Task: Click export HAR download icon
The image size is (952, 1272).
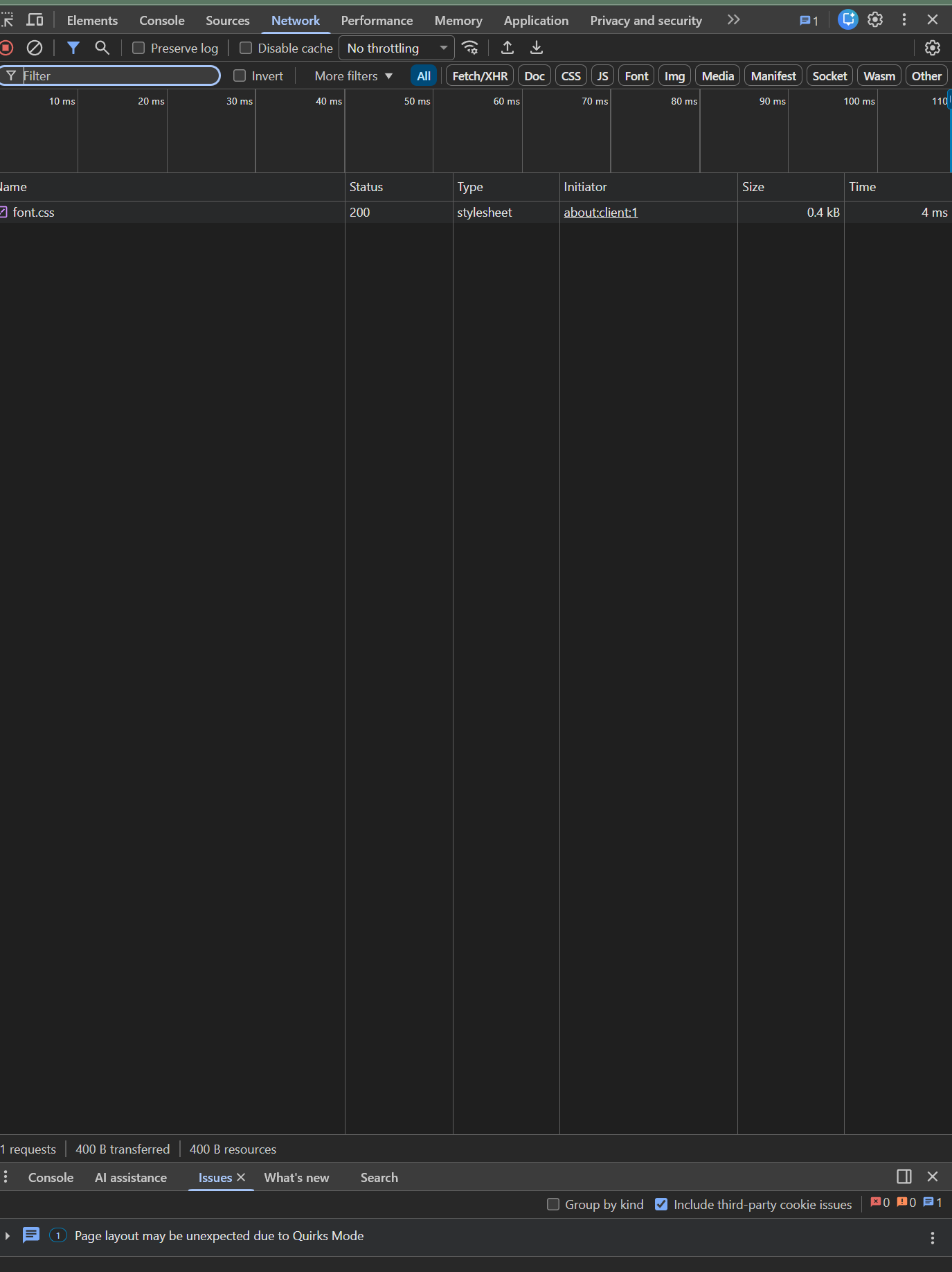Action: (537, 48)
